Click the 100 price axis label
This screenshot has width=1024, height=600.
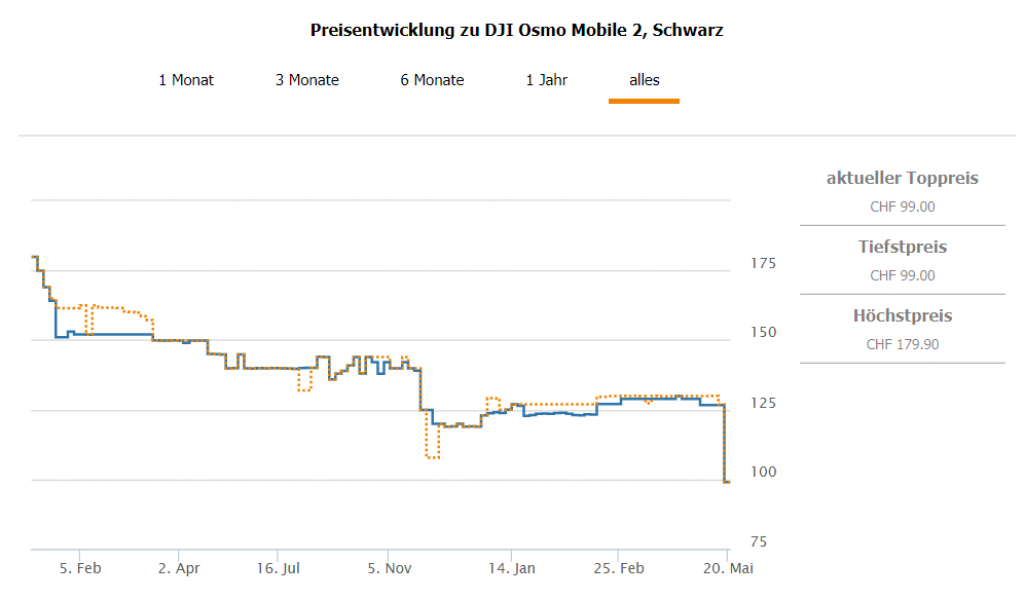pos(762,472)
